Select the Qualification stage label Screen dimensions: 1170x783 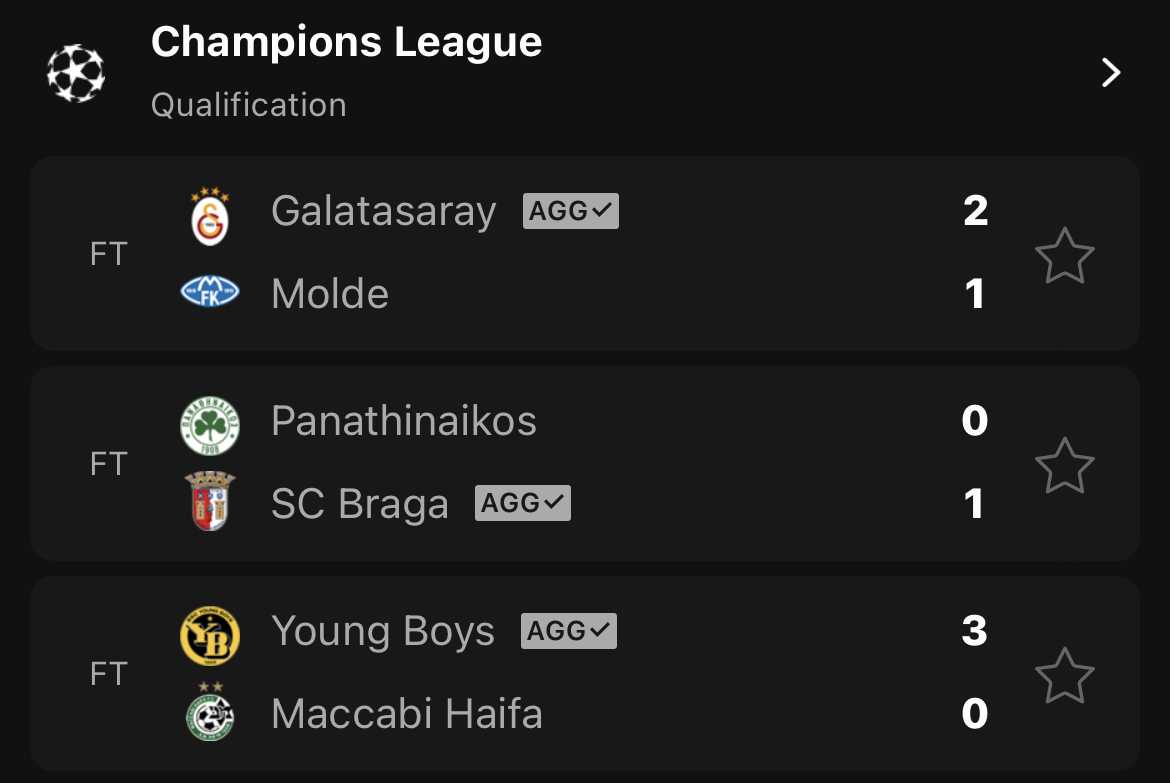[248, 105]
